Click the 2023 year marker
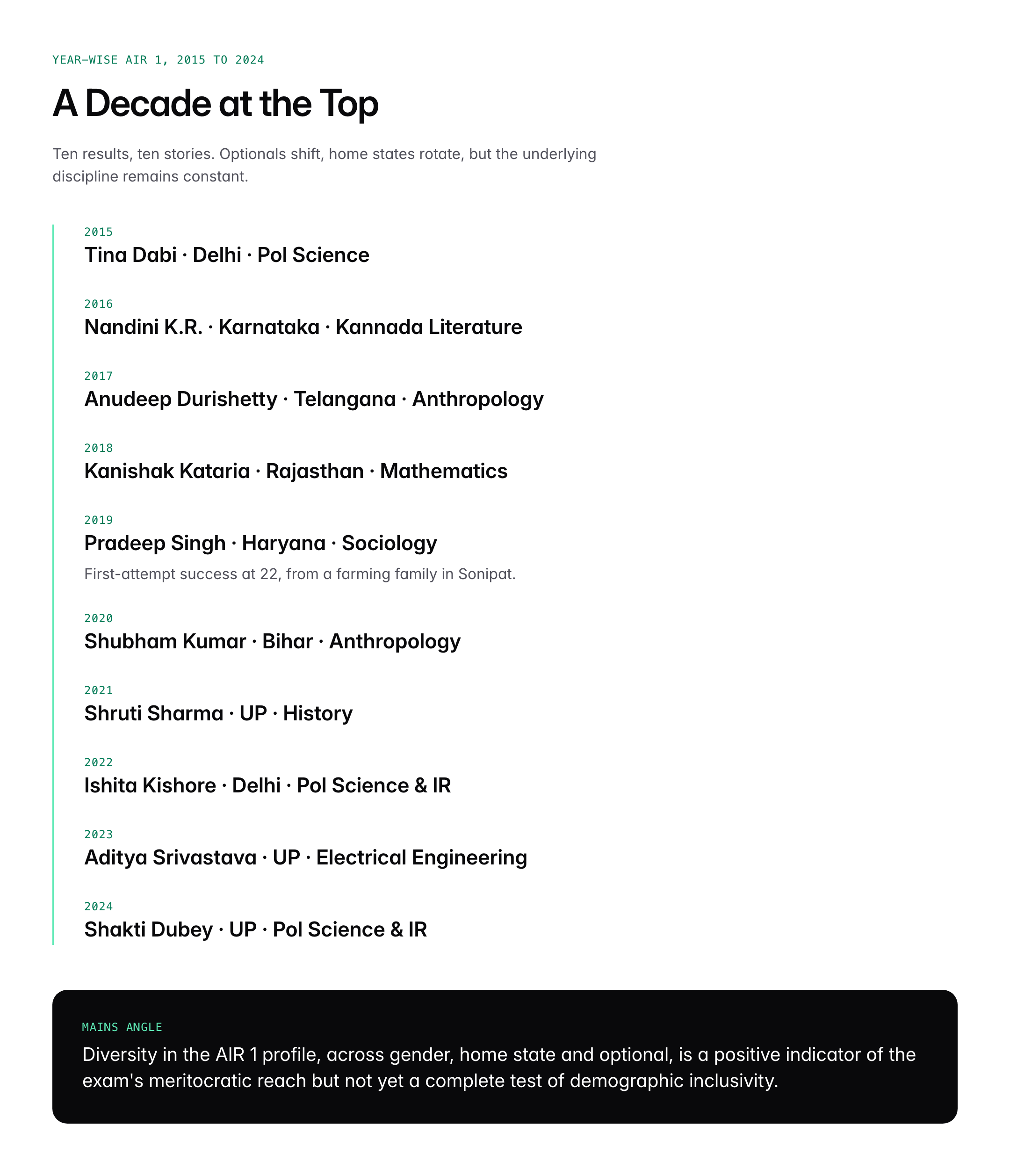Screen dimensions: 1010x1176 tap(99, 835)
